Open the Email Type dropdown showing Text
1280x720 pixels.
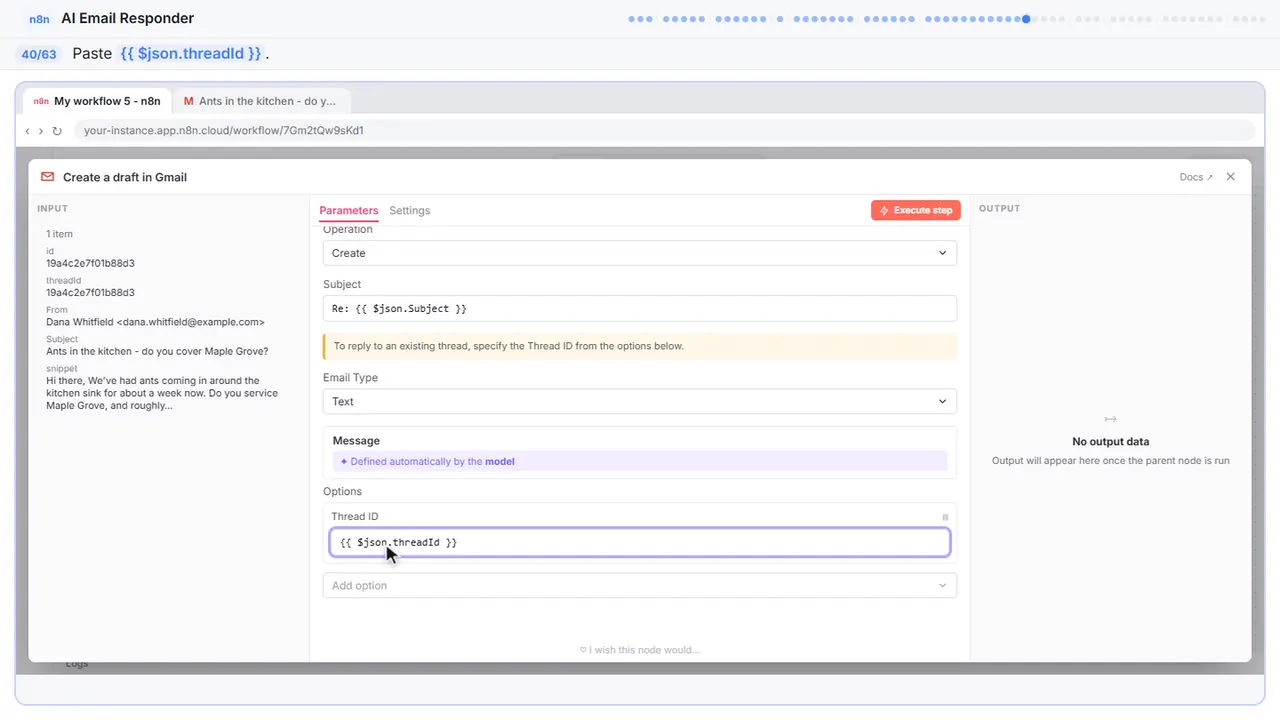pyautogui.click(x=640, y=401)
